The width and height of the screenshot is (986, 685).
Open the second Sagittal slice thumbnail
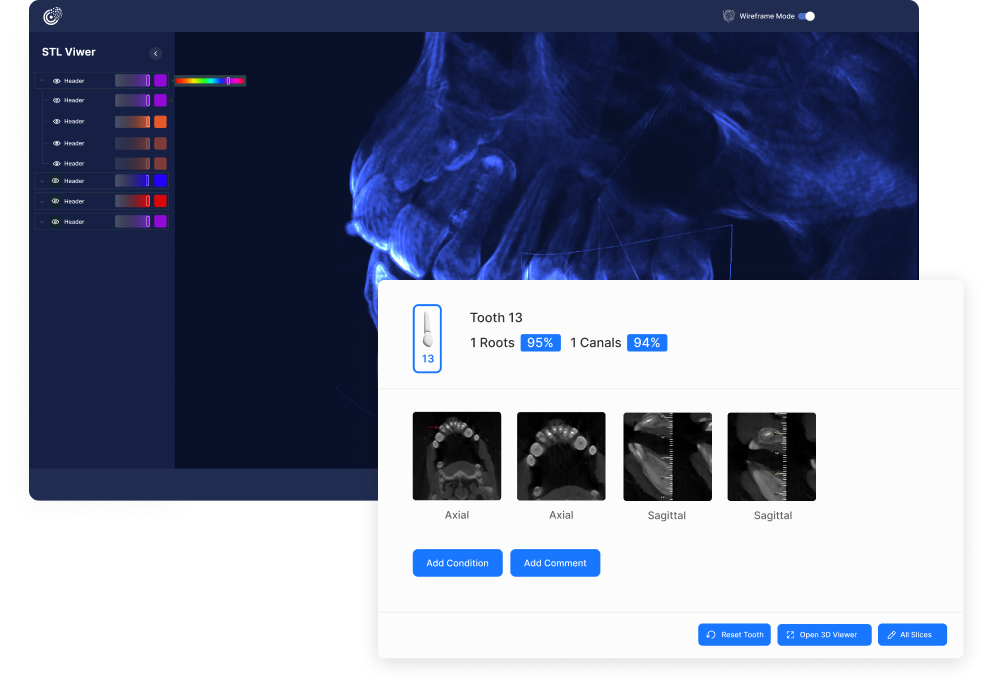pyautogui.click(x=772, y=457)
